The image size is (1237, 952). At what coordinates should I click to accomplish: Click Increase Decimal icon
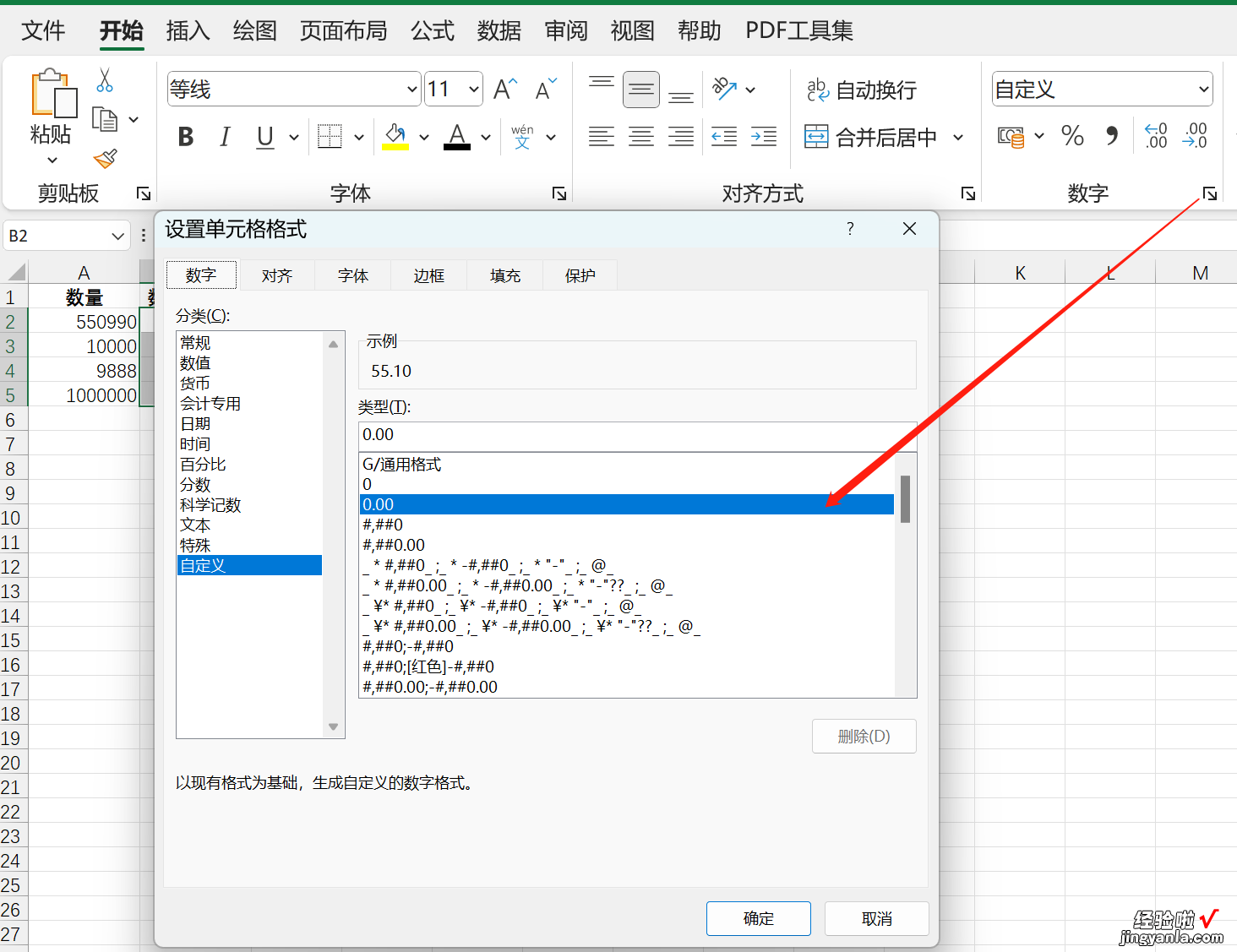1156,136
